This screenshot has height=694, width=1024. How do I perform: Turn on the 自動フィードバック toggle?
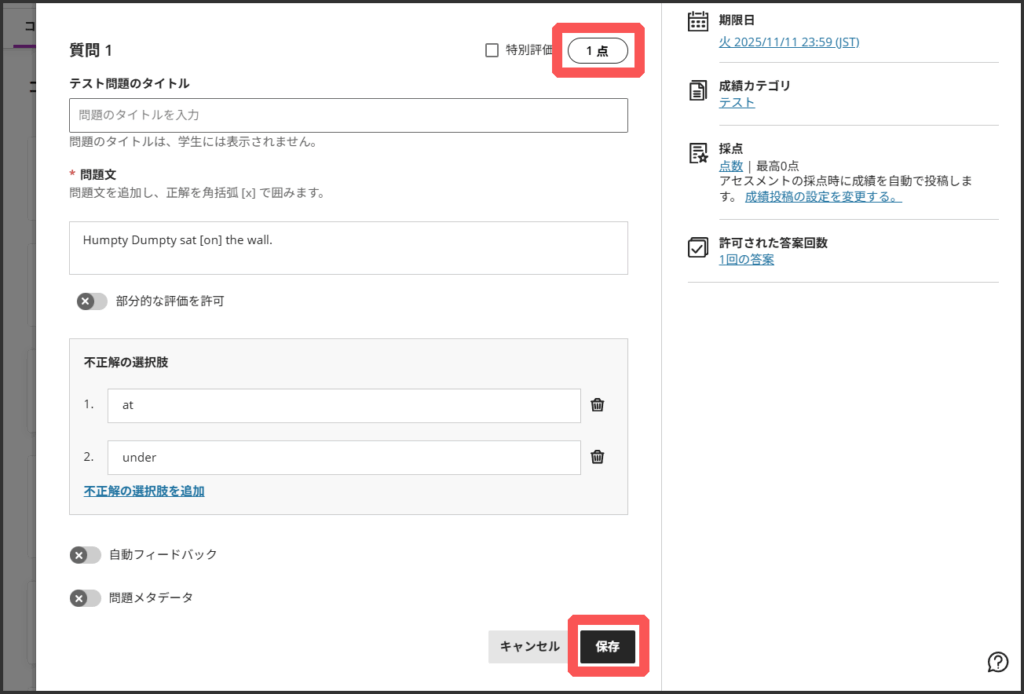coord(86,555)
